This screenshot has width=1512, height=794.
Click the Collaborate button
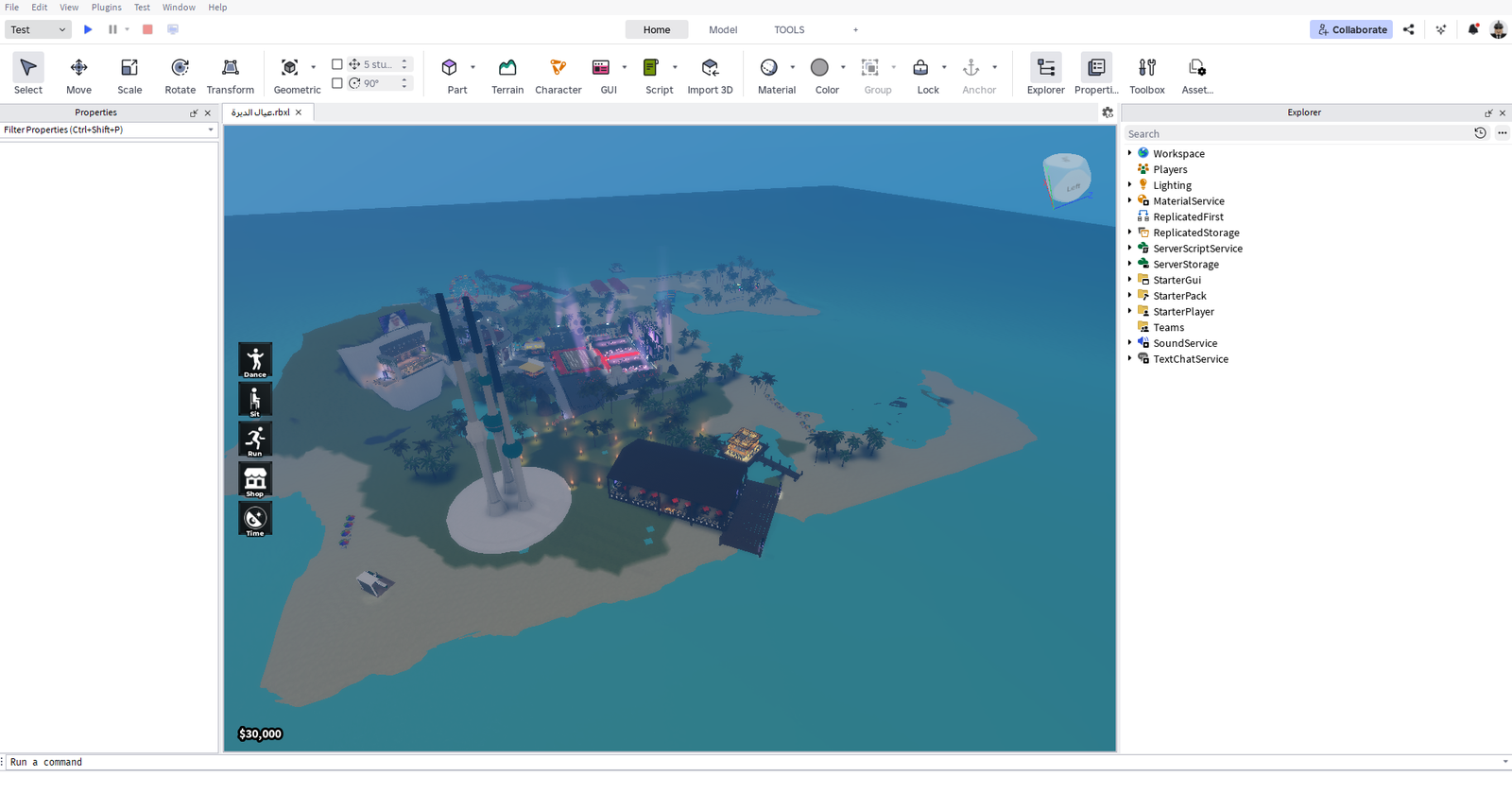coord(1351,29)
